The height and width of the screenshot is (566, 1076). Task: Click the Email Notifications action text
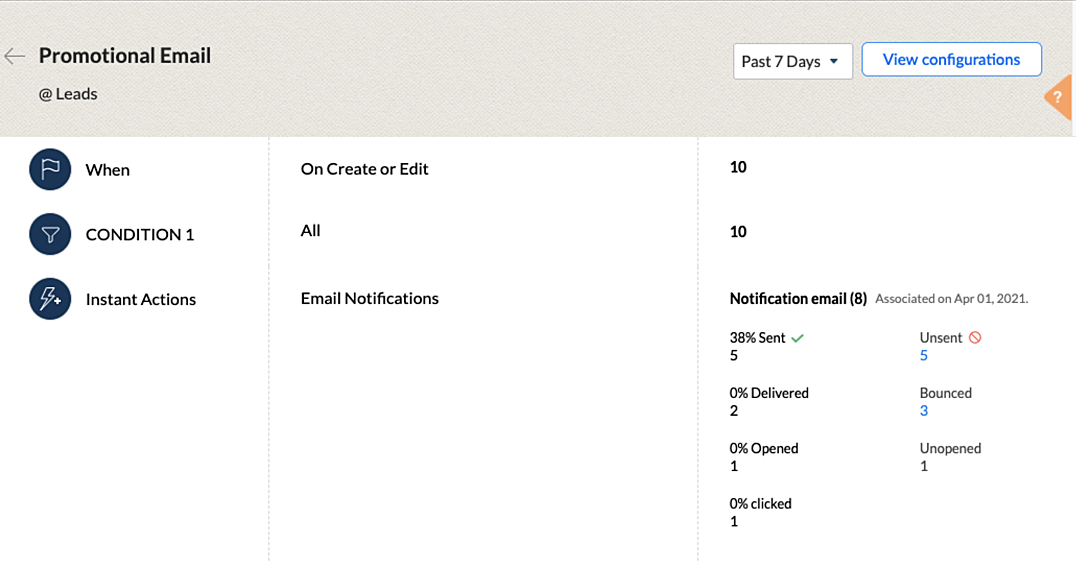[369, 298]
